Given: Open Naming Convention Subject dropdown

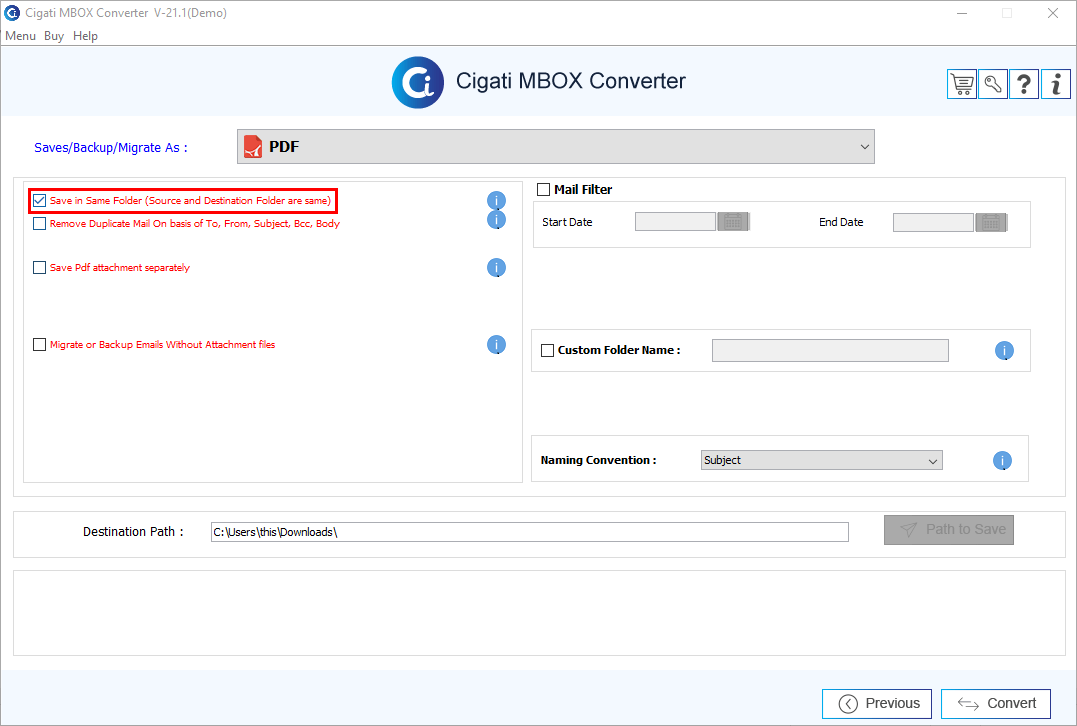Looking at the screenshot, I should 821,460.
